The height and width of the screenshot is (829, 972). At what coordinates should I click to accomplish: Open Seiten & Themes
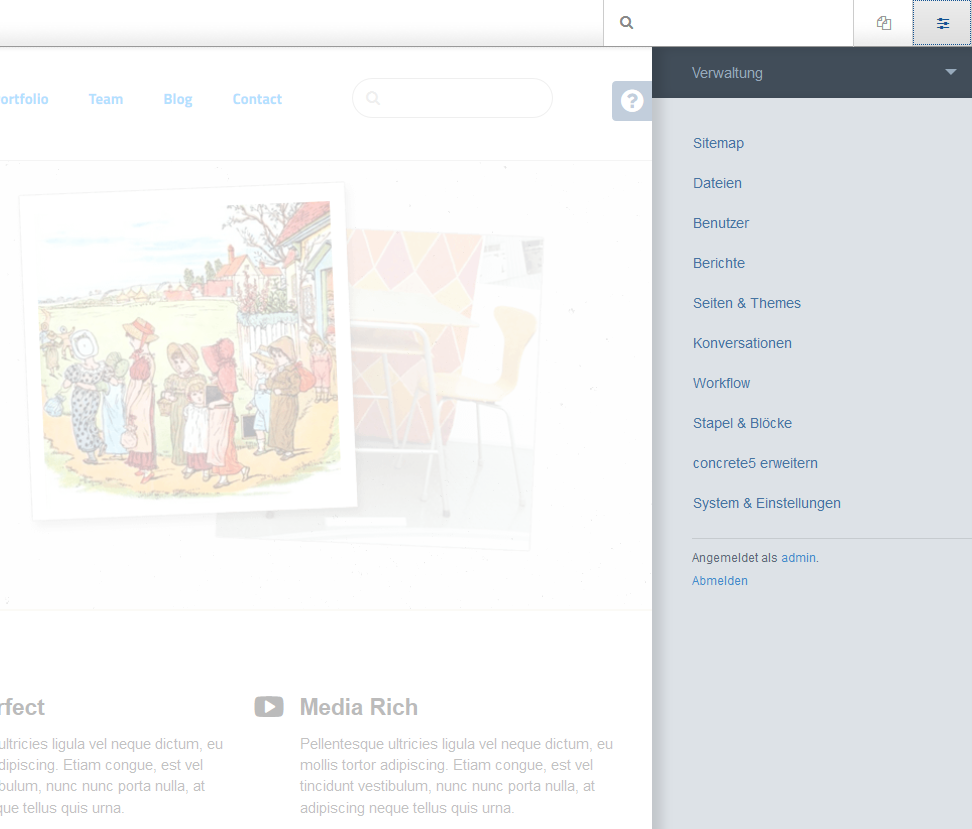[746, 303]
